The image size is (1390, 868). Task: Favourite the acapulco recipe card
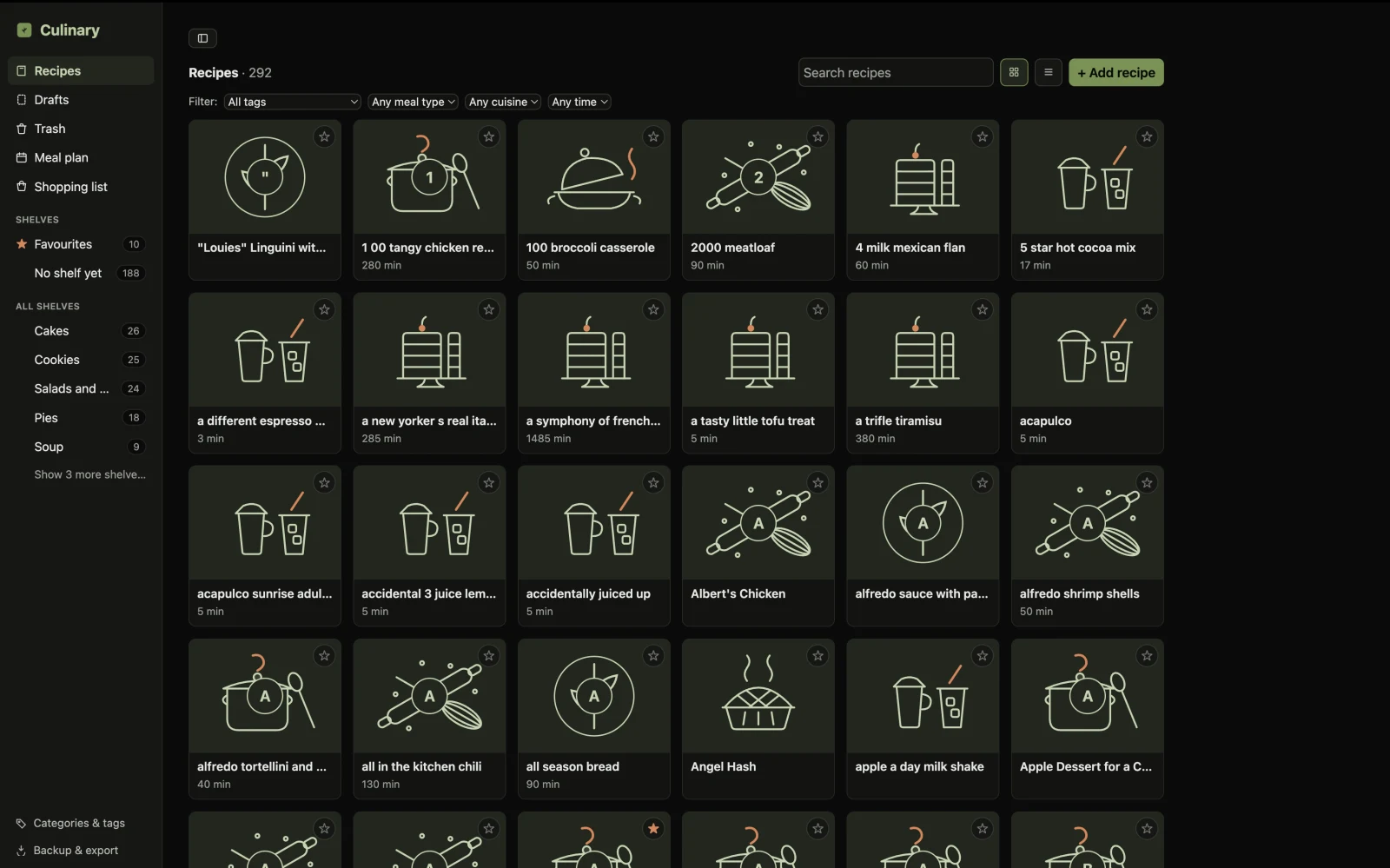[1147, 309]
